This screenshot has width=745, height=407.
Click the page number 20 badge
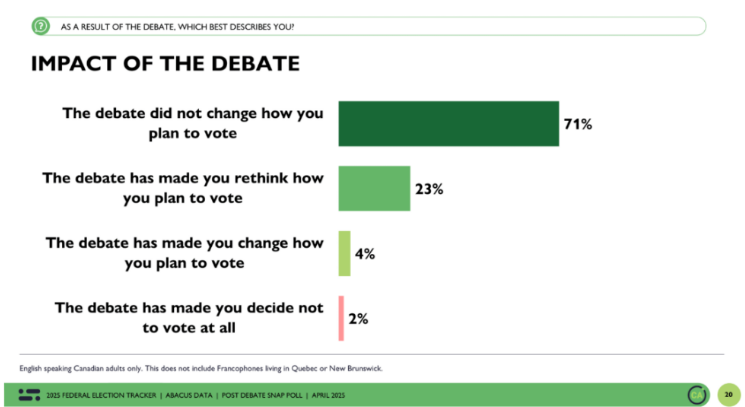(x=728, y=395)
